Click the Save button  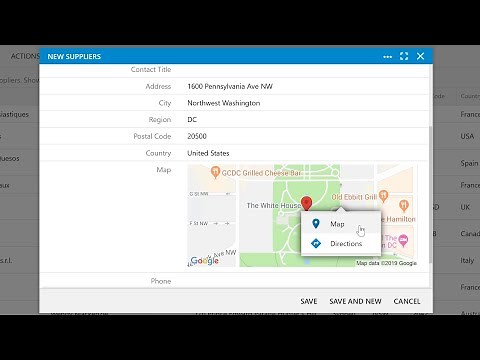point(309,301)
